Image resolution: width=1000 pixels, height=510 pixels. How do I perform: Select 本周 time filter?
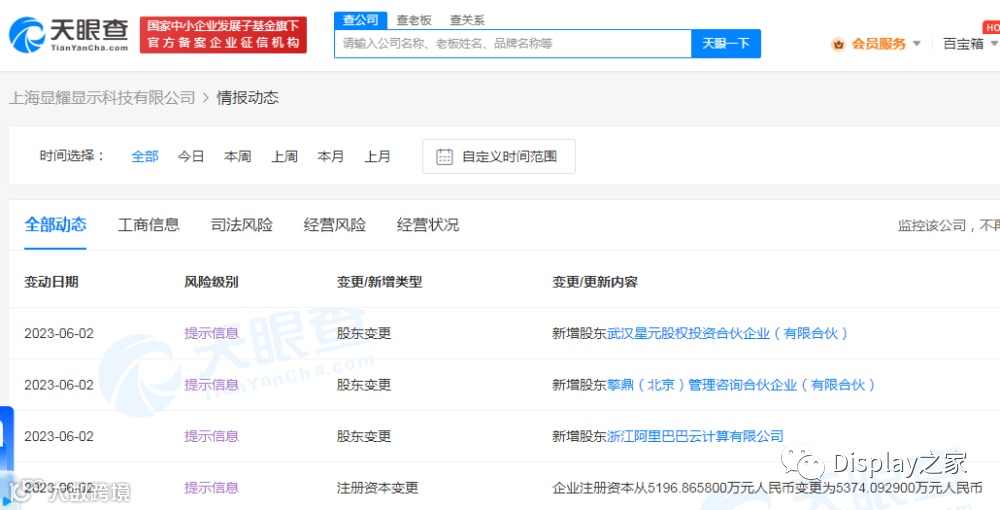click(x=237, y=156)
